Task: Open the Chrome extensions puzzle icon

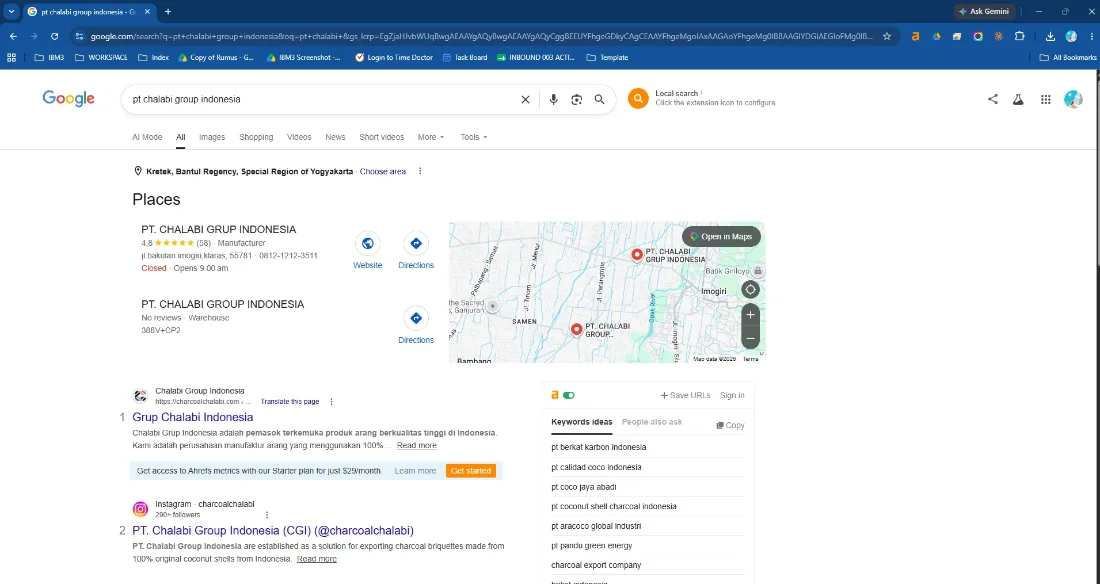Action: click(x=1020, y=36)
